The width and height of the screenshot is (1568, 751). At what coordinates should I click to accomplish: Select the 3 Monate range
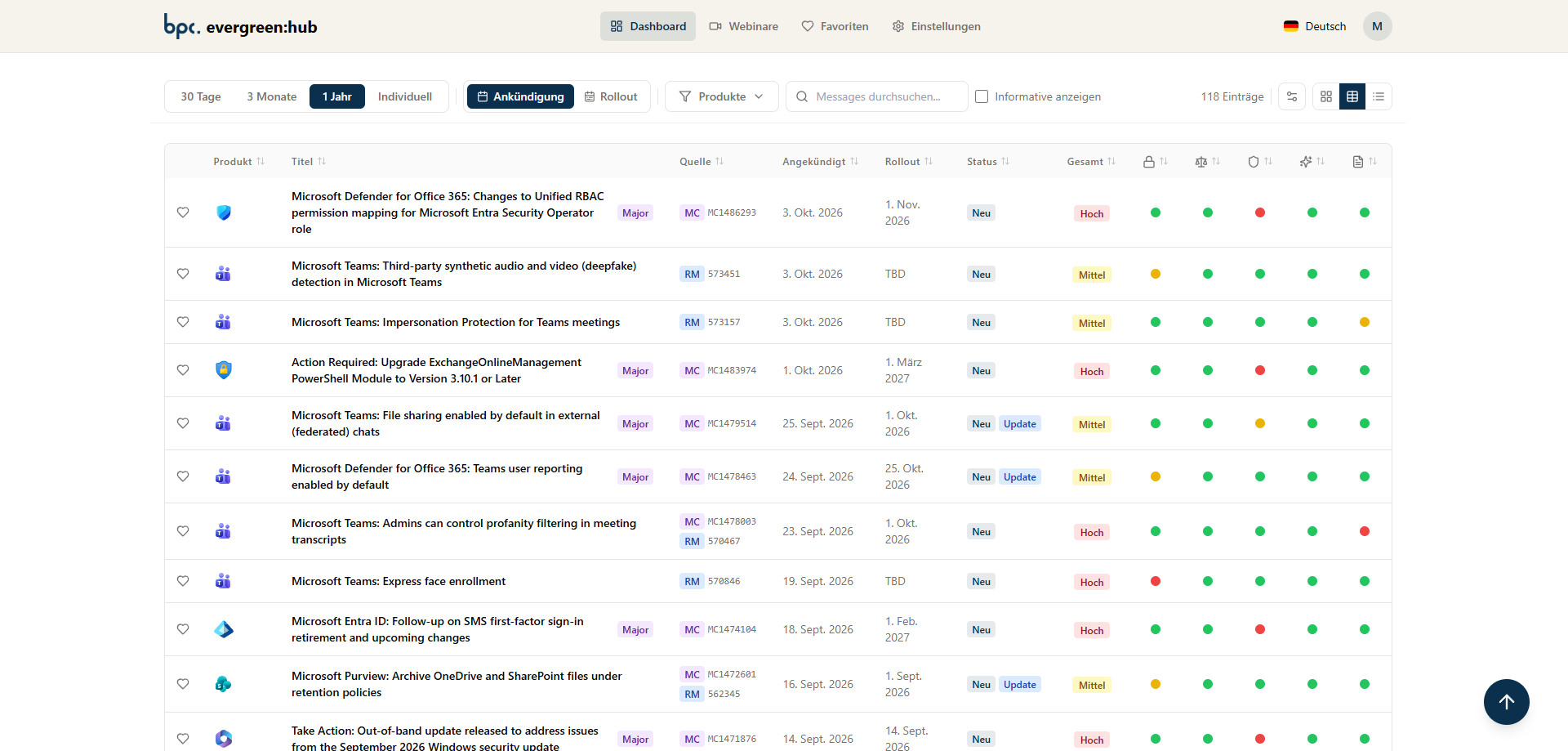point(272,96)
